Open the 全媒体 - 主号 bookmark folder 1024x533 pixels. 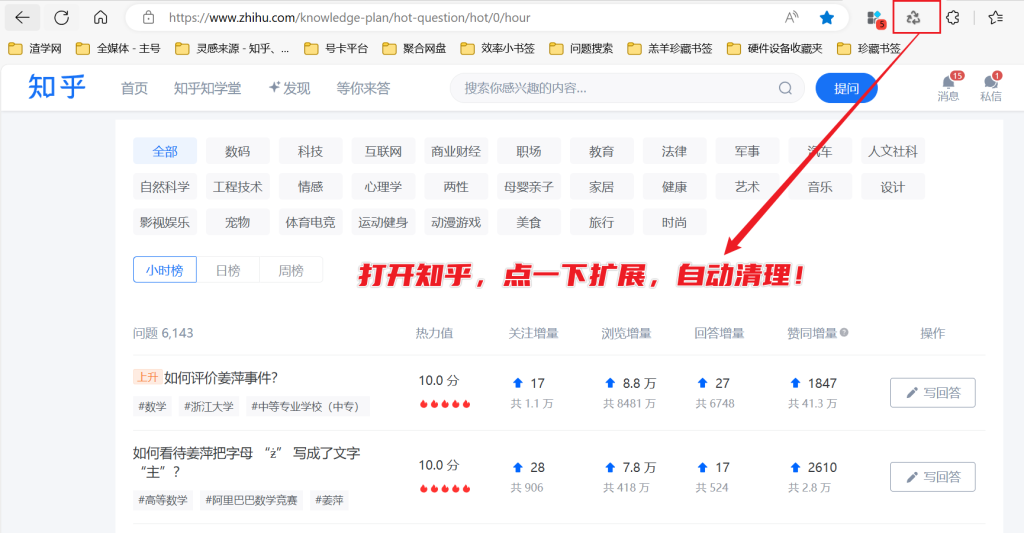pos(118,48)
